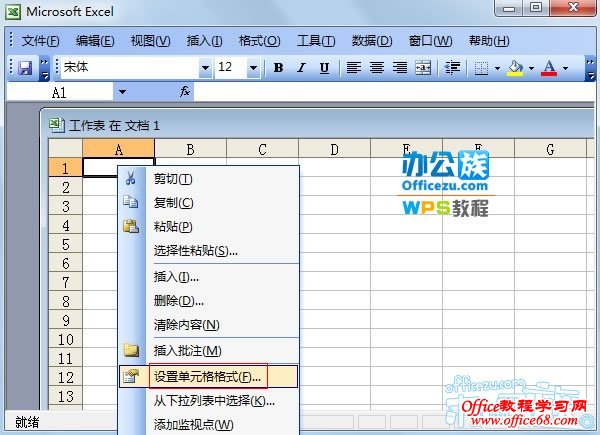Center align text
Viewport: 600px width, 435px height.
click(377, 68)
